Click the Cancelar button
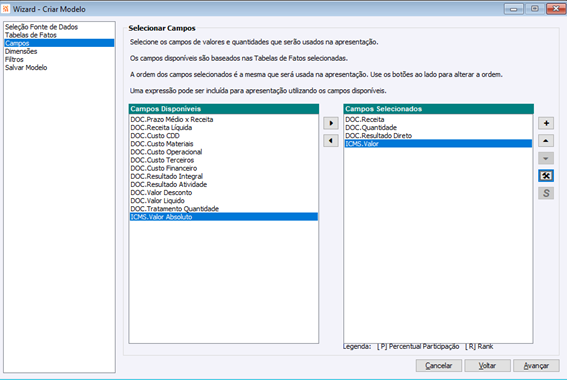The height and width of the screenshot is (380, 567). [439, 366]
